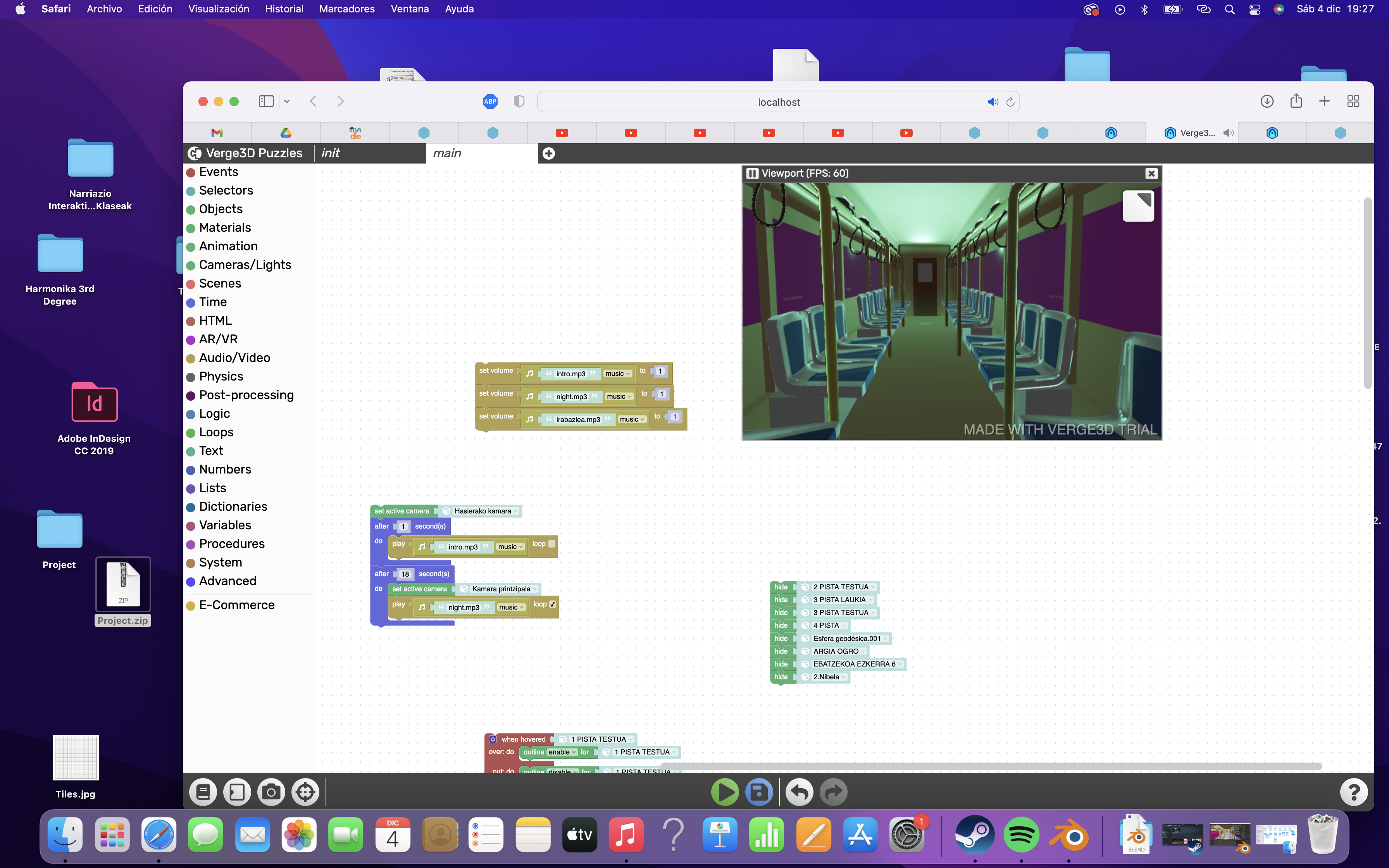
Task: Pause the viewport rendering icon
Action: click(752, 173)
